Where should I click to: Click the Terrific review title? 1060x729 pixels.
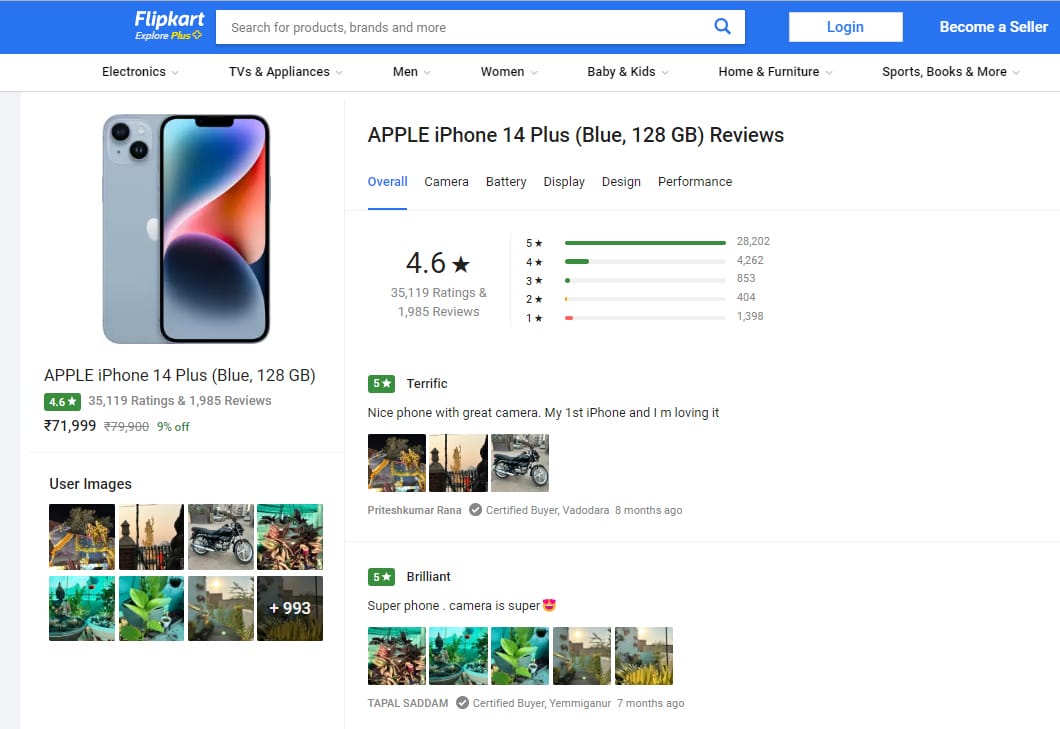(x=427, y=383)
